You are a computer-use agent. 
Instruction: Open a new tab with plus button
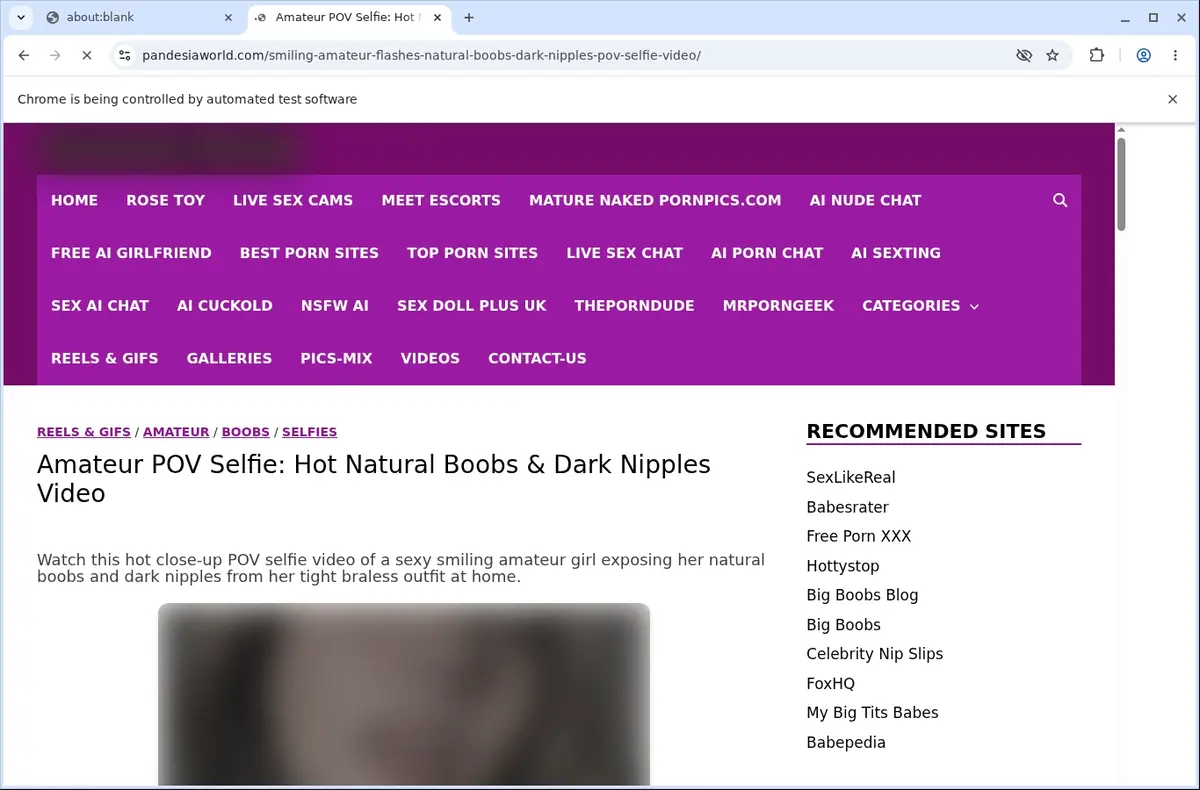pyautogui.click(x=469, y=17)
